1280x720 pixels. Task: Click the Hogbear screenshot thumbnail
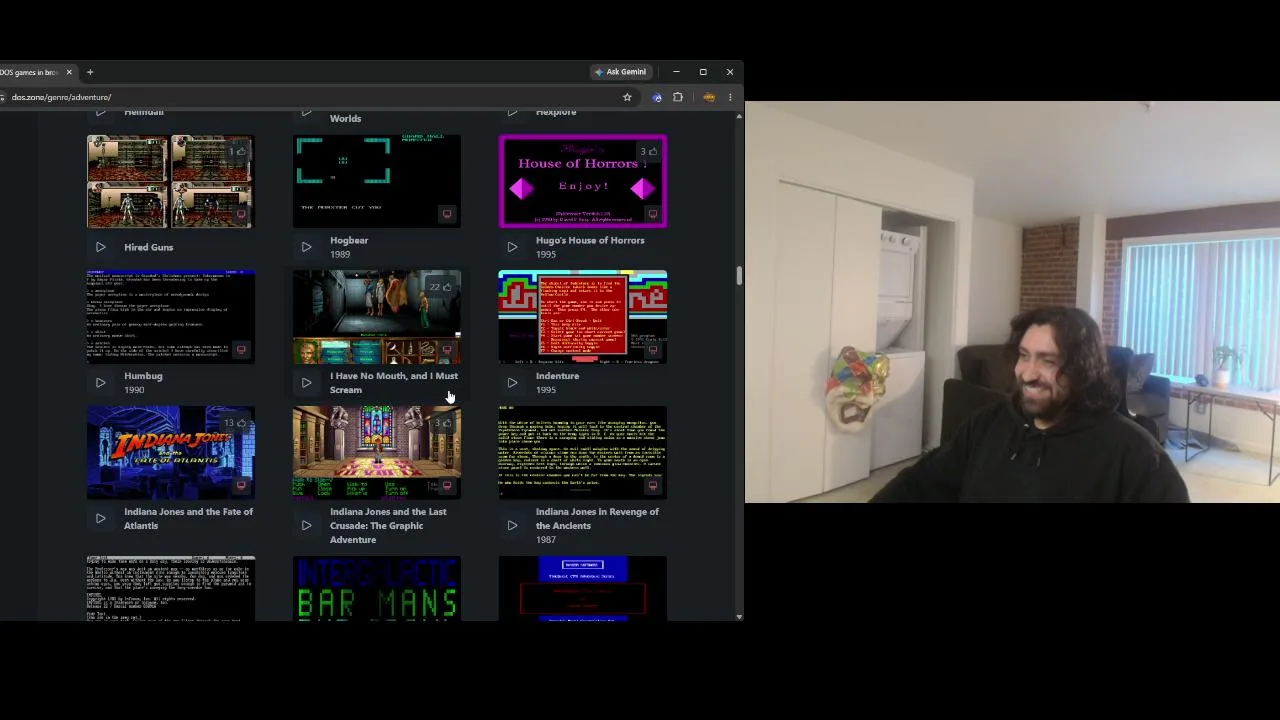tap(377, 181)
